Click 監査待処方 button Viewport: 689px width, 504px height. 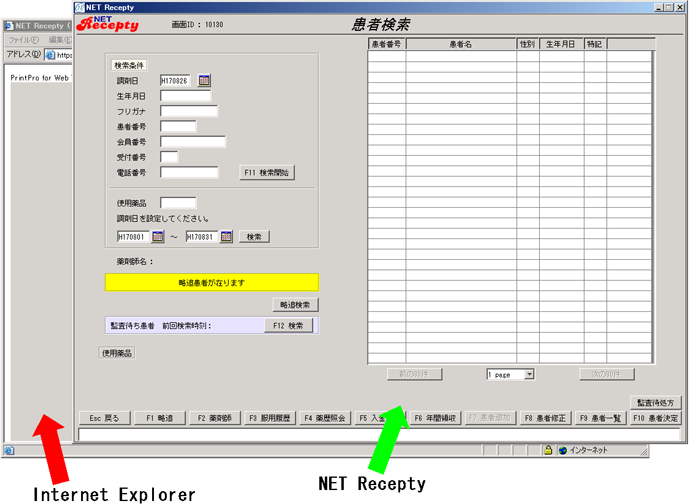click(x=655, y=402)
